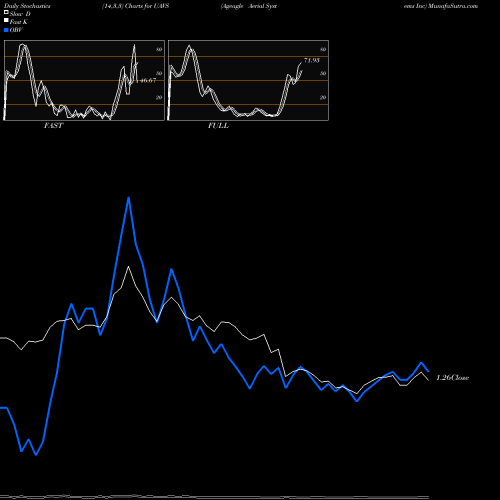The width and height of the screenshot is (500, 500).
Task: Click the FAST stochastic chart panel
Action: [84, 80]
